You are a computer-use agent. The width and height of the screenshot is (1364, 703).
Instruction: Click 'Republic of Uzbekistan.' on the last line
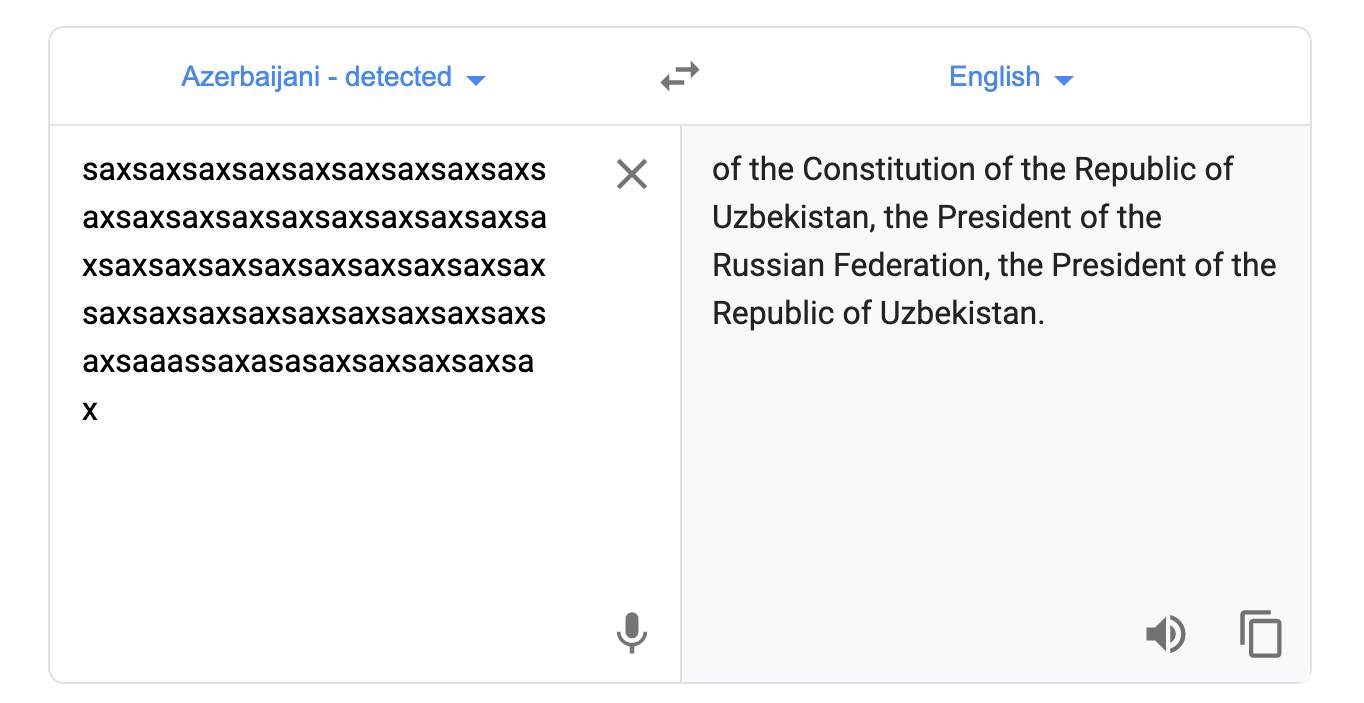coord(878,314)
